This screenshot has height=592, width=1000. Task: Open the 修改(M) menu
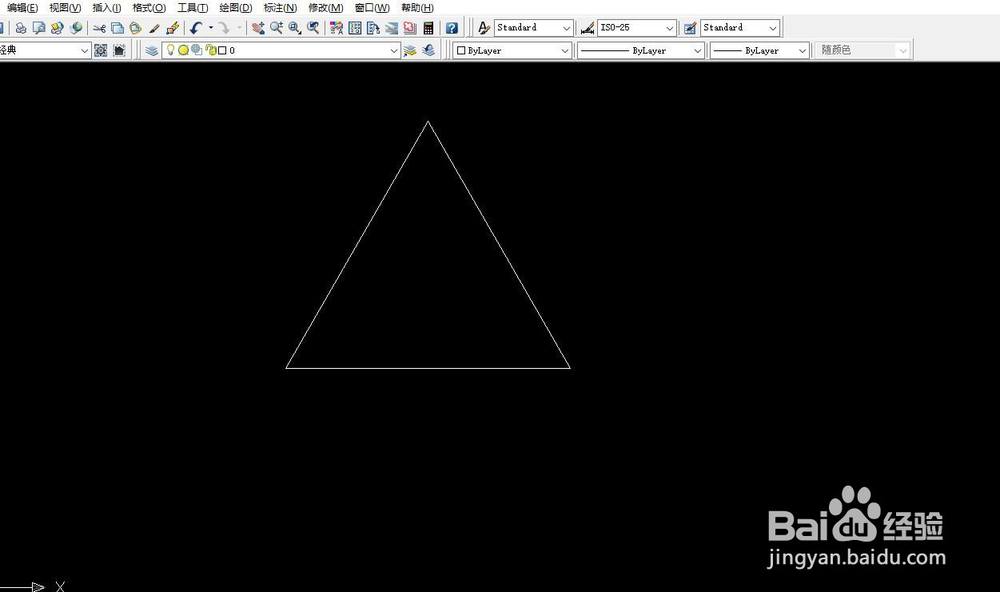(x=325, y=8)
